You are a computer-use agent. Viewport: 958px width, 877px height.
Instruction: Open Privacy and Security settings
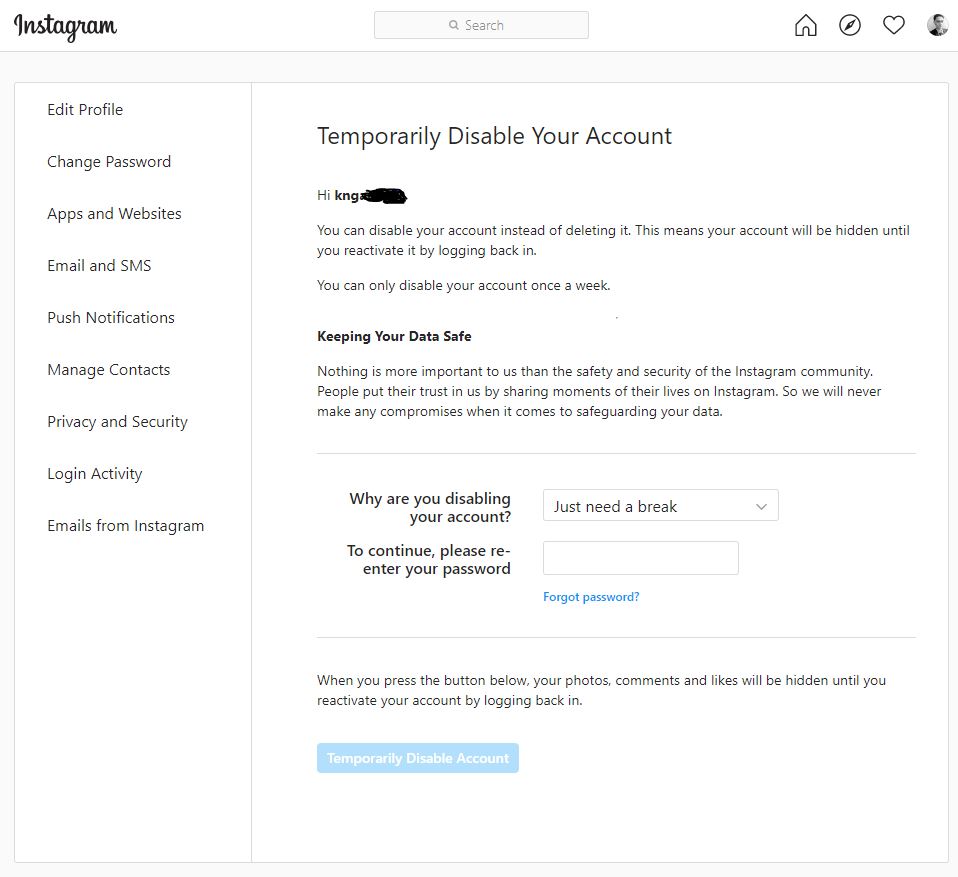[x=117, y=422]
